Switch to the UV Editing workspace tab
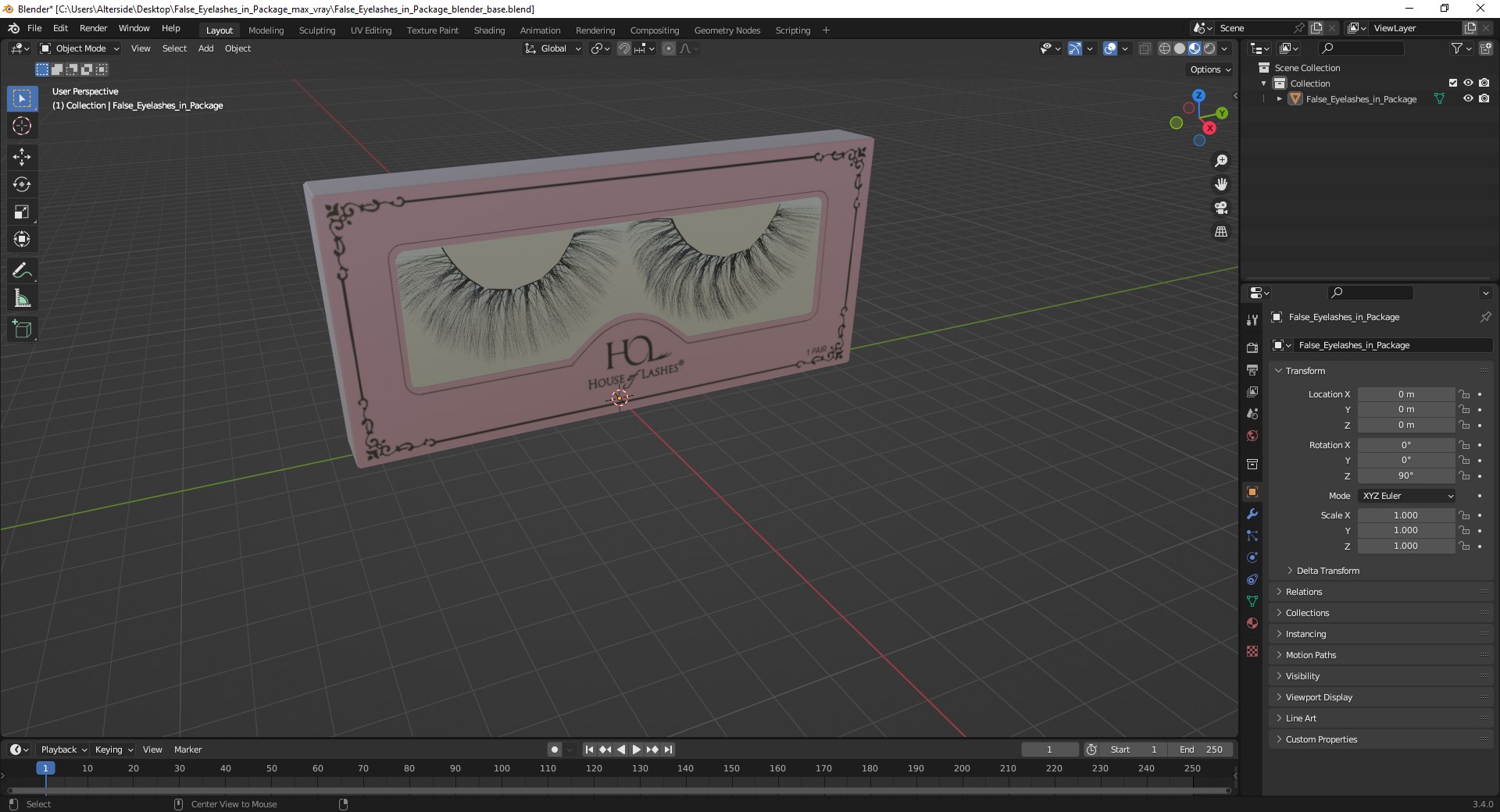Image resolution: width=1500 pixels, height=812 pixels. tap(371, 30)
